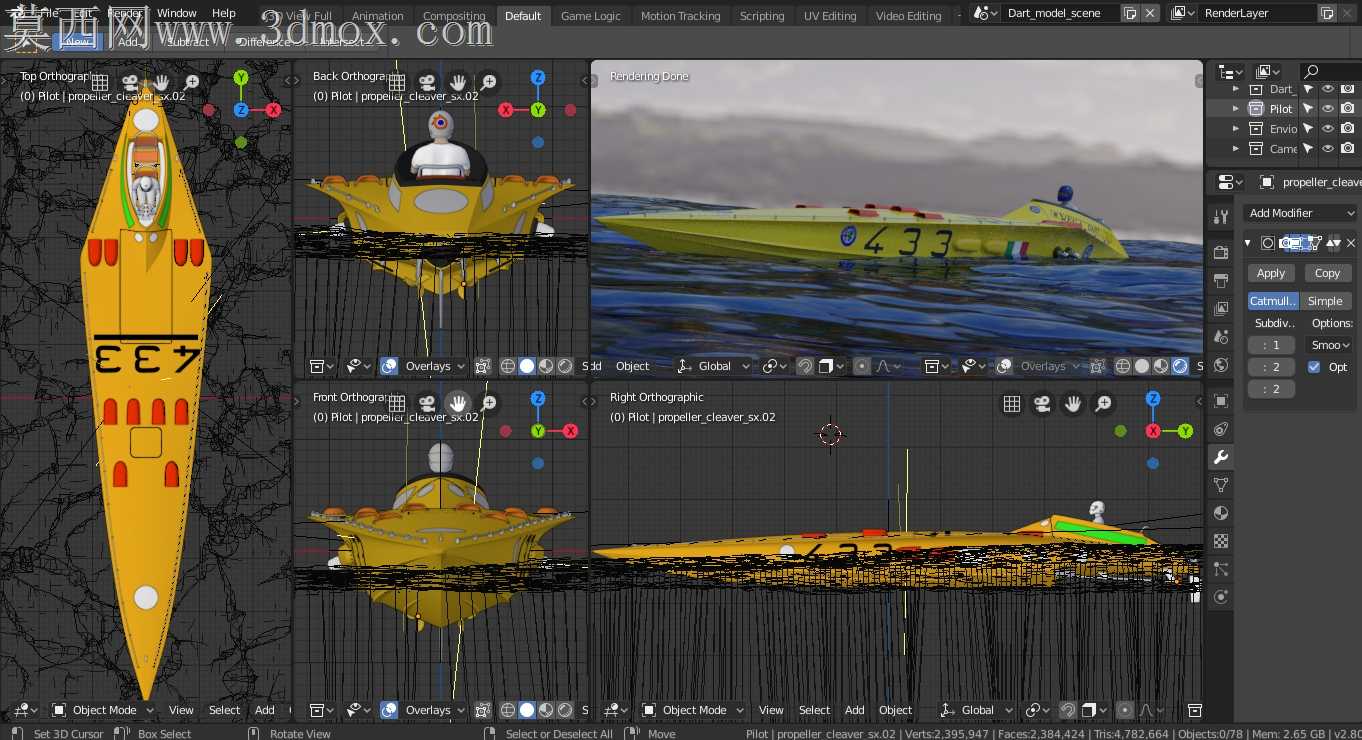Click hand pan icon in Back Orthographic viewport
1362x740 pixels.
coord(458,82)
